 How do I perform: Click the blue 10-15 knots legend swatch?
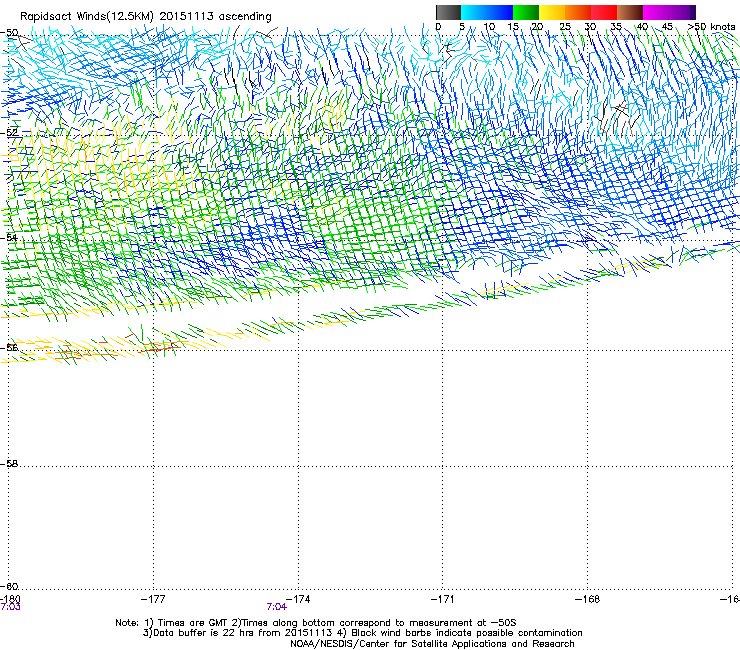tap(500, 12)
